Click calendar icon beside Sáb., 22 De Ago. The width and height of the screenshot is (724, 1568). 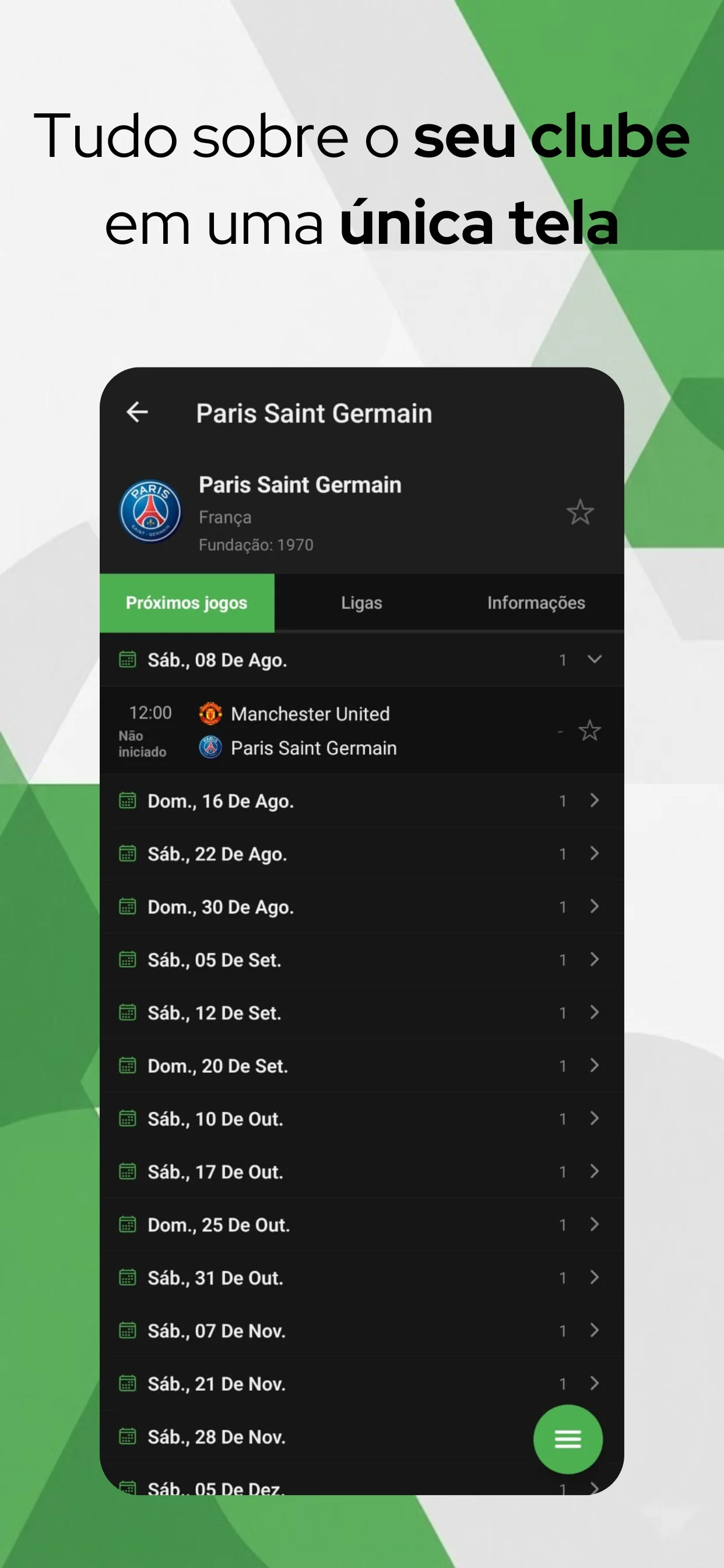[x=127, y=853]
